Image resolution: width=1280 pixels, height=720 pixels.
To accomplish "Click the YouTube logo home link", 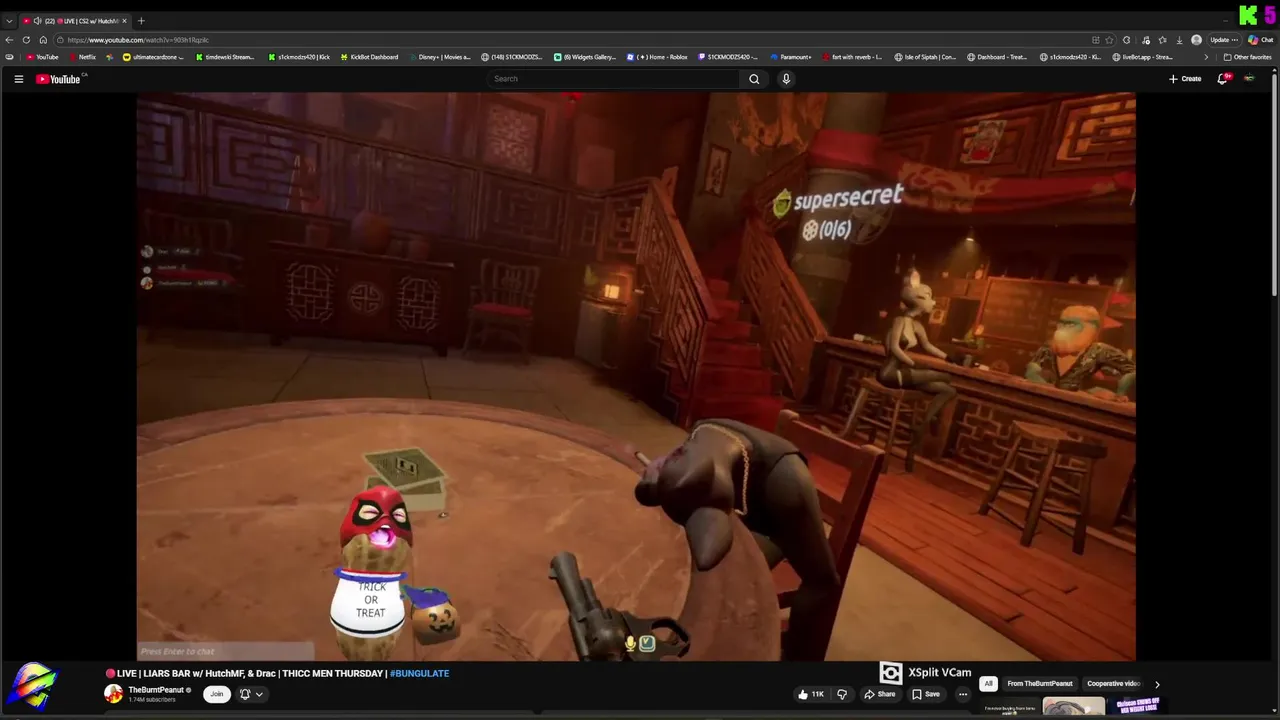I will tap(58, 79).
